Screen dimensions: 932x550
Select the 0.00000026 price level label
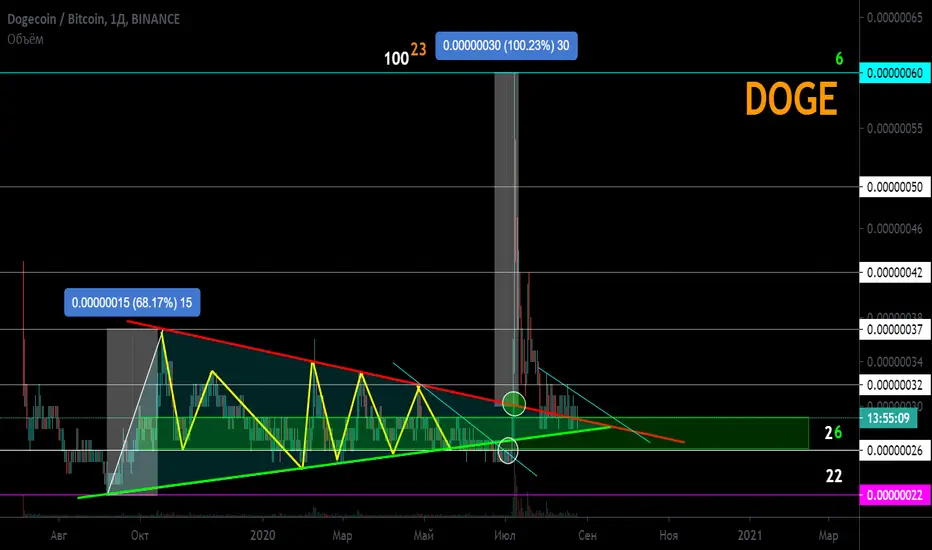point(895,451)
